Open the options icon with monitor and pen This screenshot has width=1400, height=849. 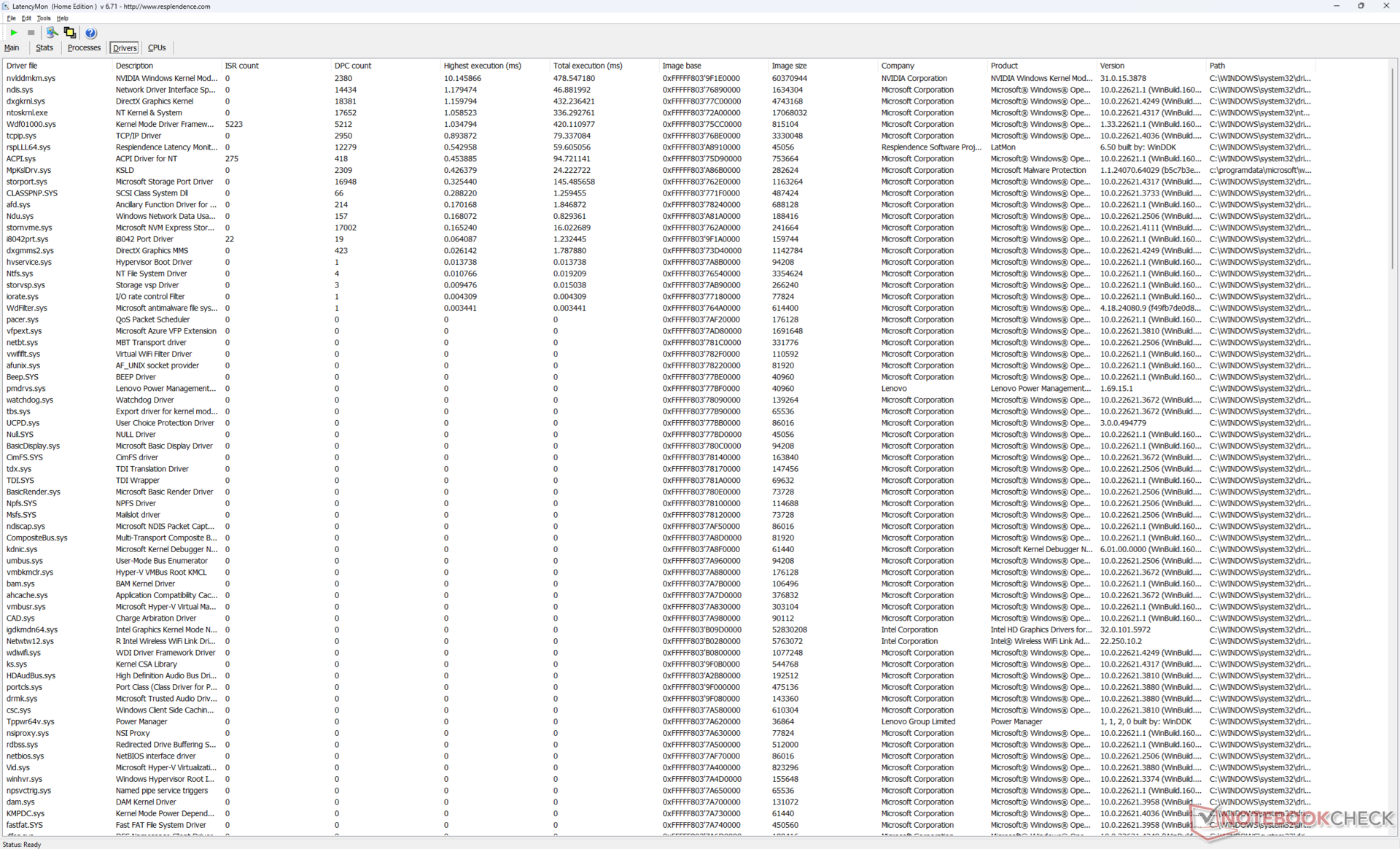[x=52, y=32]
